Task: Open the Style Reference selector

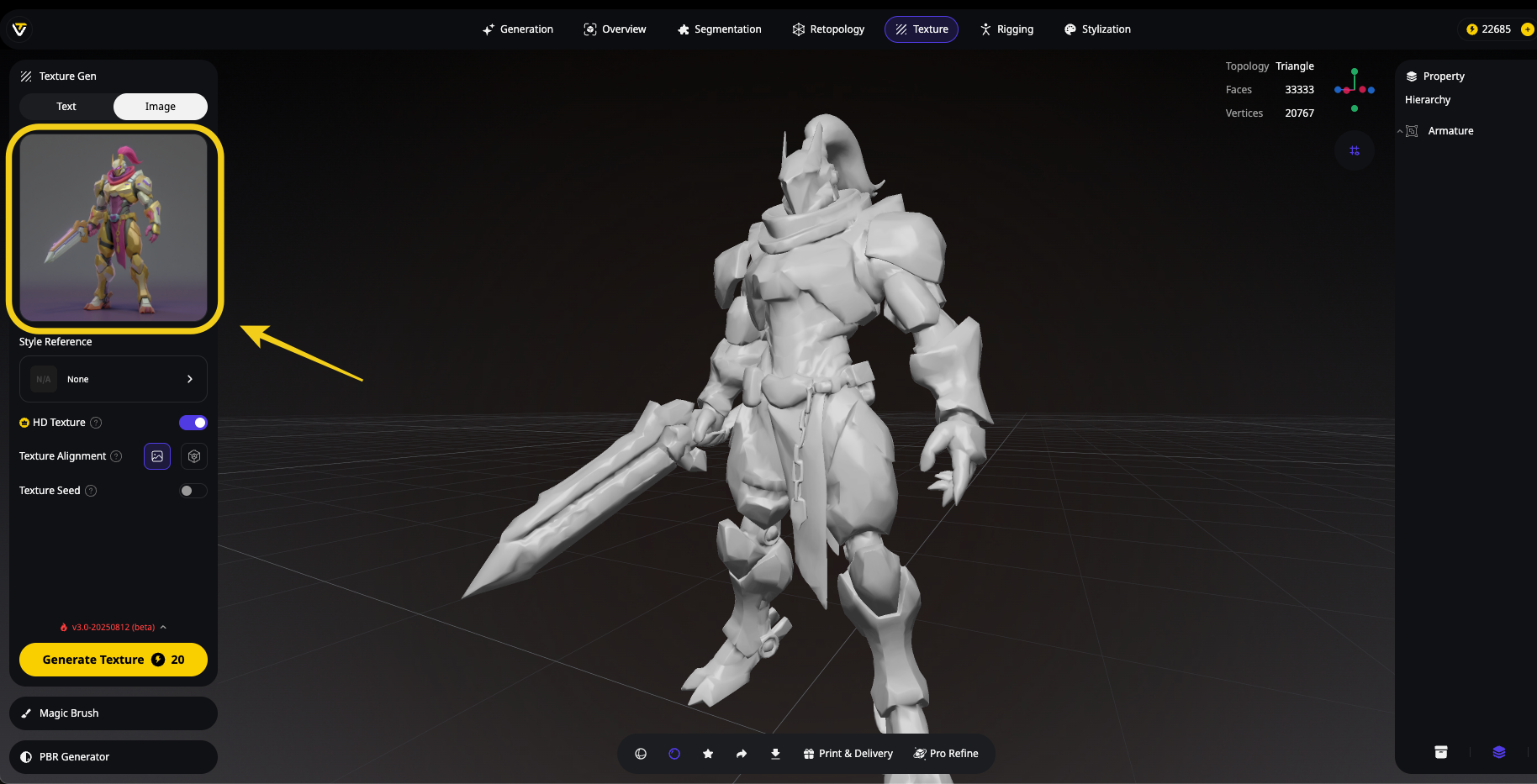Action: [x=114, y=379]
